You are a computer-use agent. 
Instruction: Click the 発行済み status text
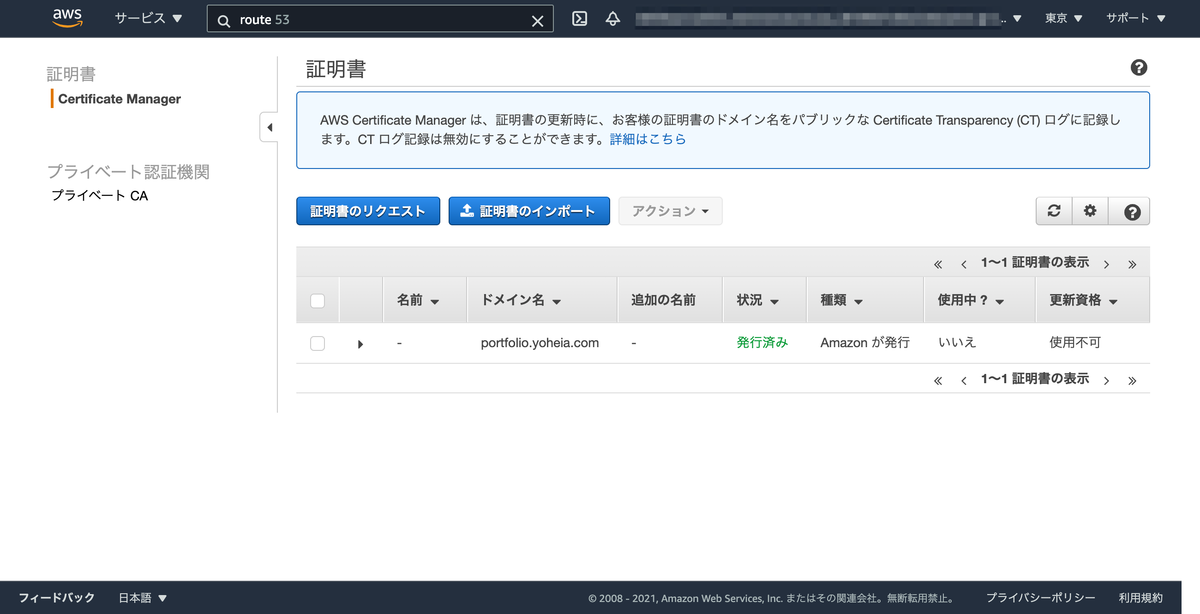(762, 342)
